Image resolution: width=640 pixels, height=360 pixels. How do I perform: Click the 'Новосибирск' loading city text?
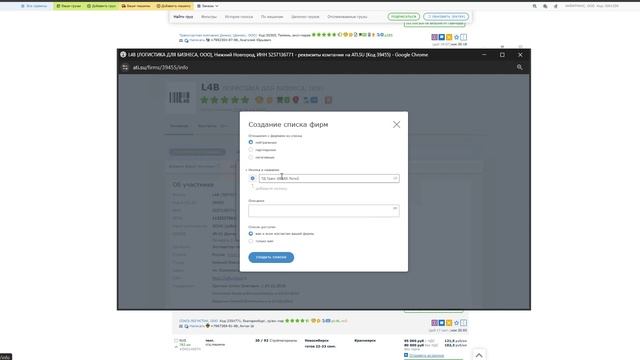click(x=317, y=340)
